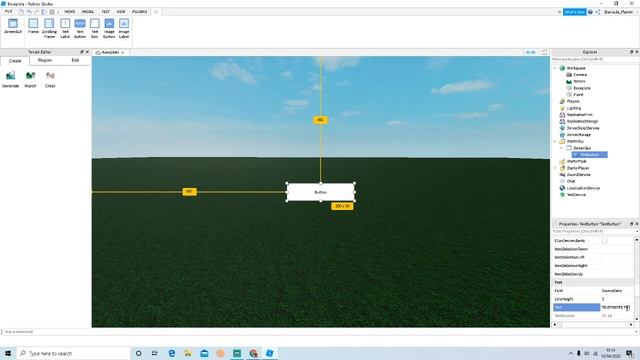The height and width of the screenshot is (360, 640).
Task: Select the highlighted TextButton item
Action: click(x=589, y=154)
